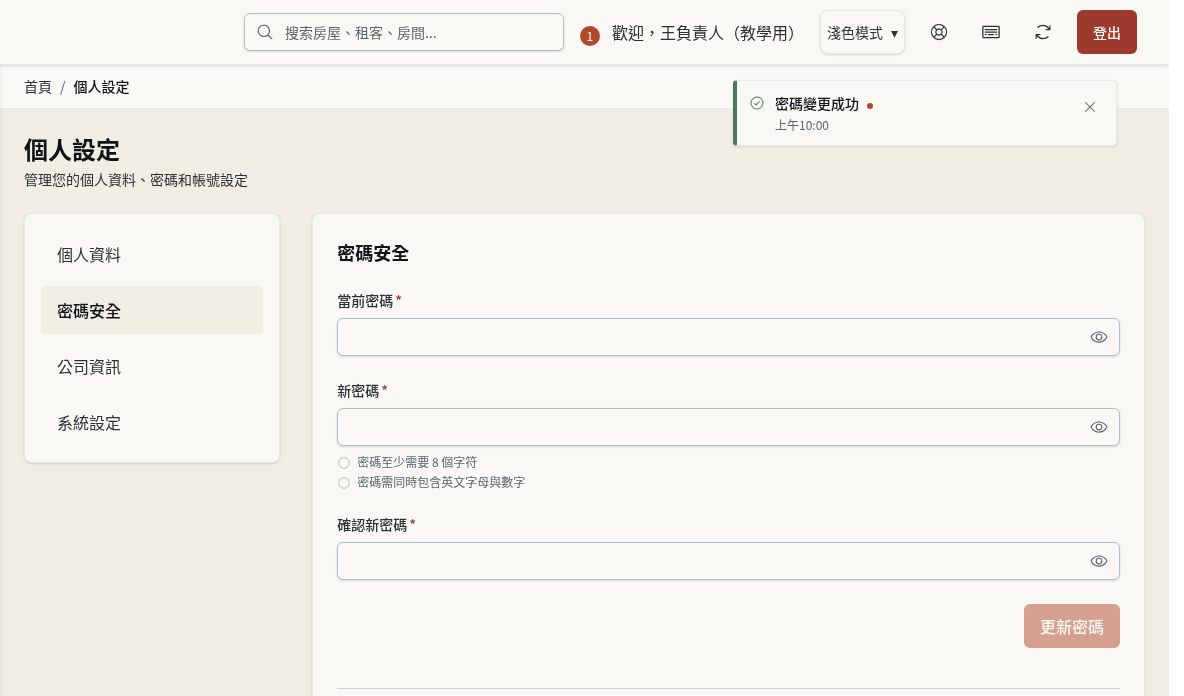Select the 密碼安全 sidebar tab
The image size is (1184, 696).
click(152, 310)
